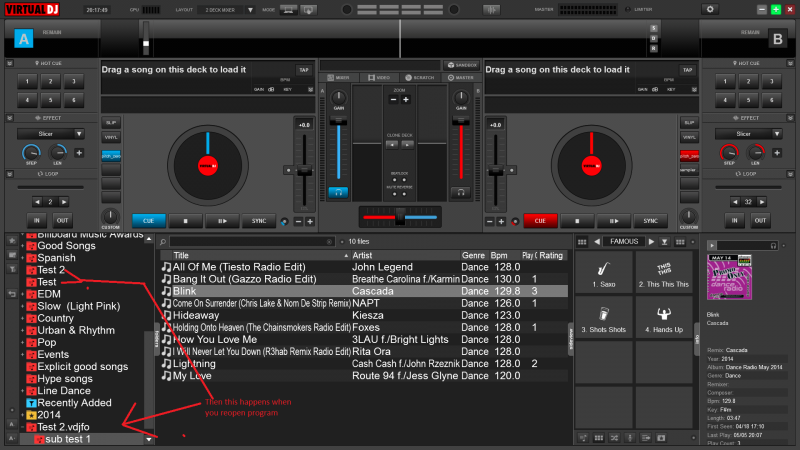Click the play/pause button on deck B
Screen dimensions: 800x450
pyautogui.click(x=614, y=221)
